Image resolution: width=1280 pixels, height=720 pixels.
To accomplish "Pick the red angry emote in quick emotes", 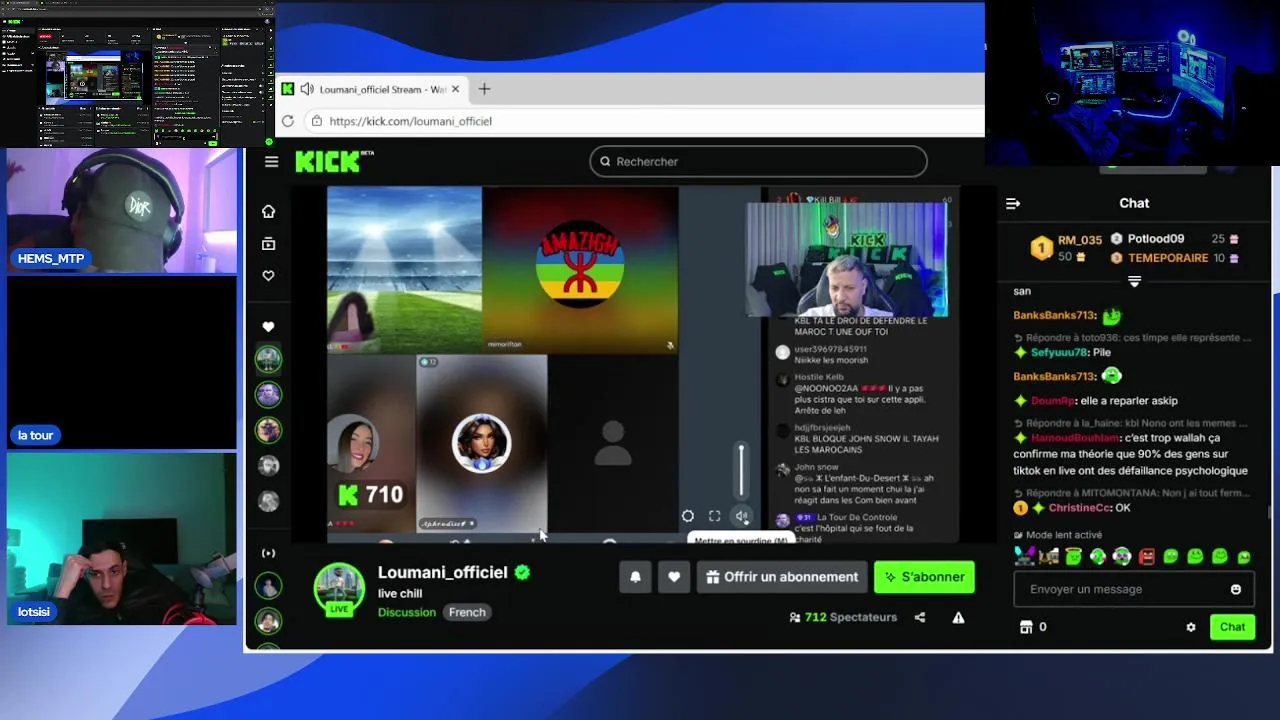I will (x=1147, y=556).
